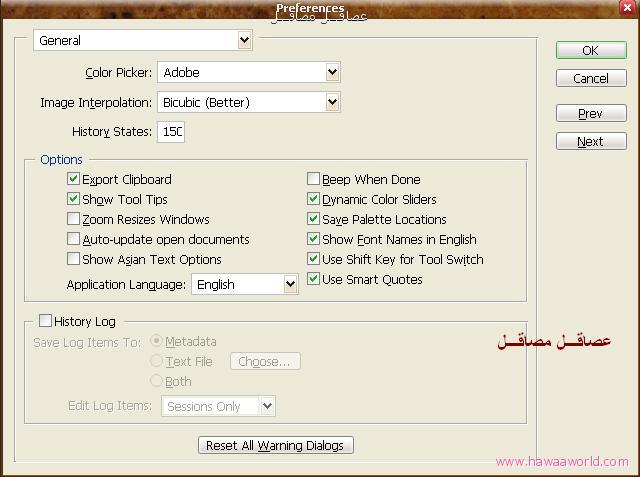Disable Use Shift Key for Tool Switch
Screen dimensions: 640x477
click(x=313, y=259)
